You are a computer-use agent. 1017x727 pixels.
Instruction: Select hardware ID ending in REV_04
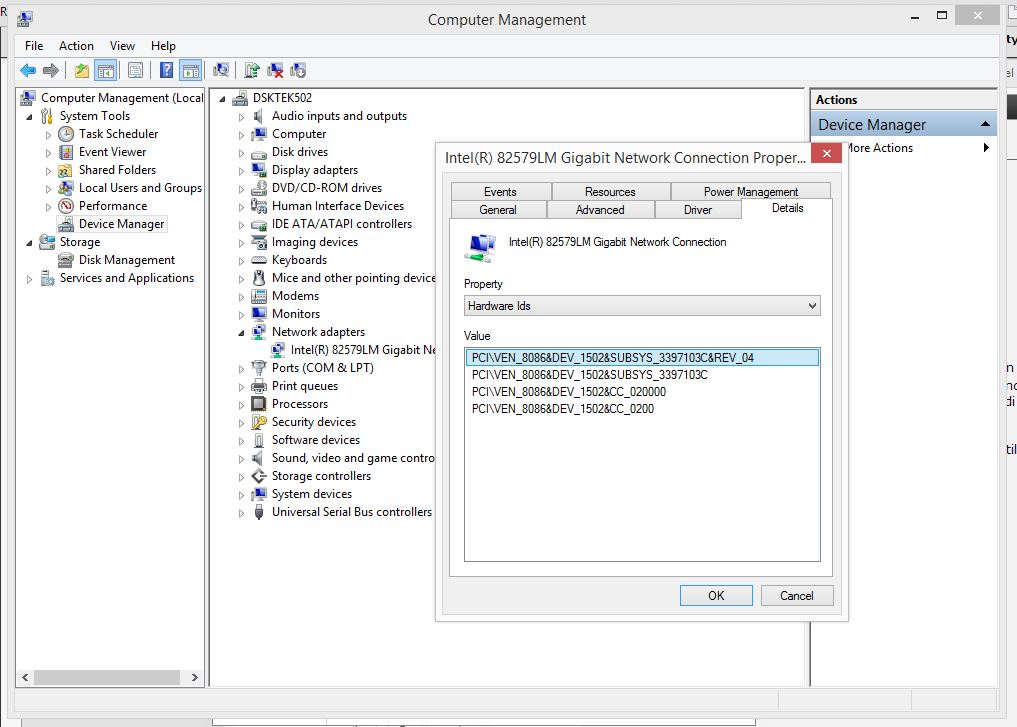642,358
